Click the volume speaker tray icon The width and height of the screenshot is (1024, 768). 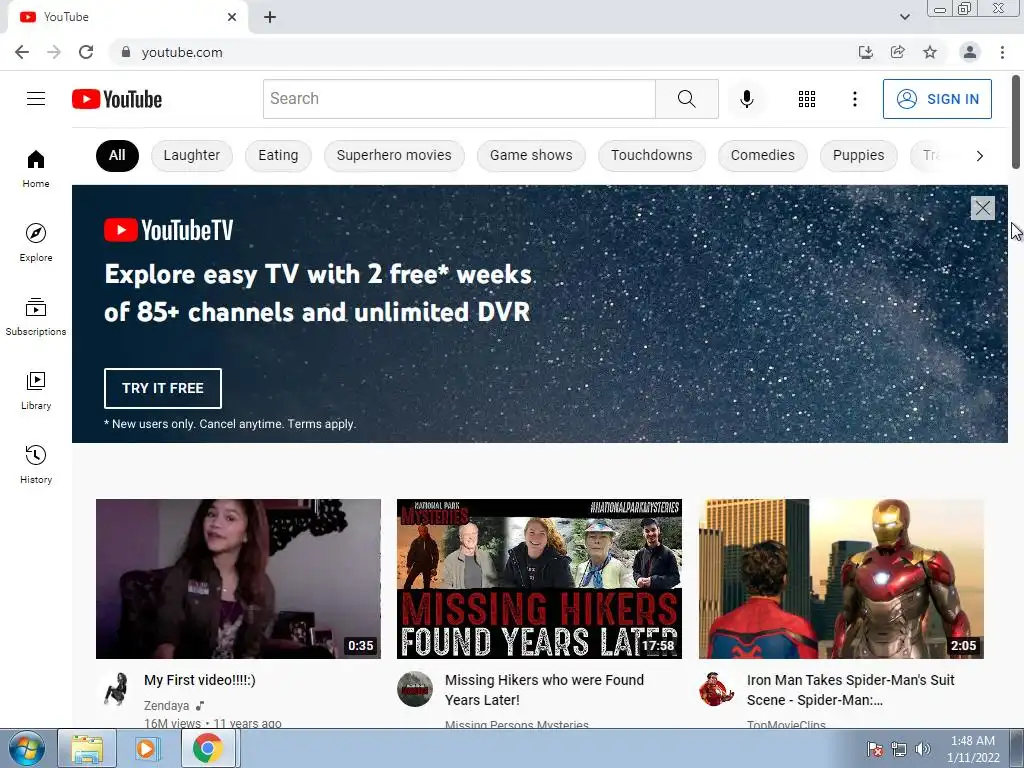coord(923,749)
